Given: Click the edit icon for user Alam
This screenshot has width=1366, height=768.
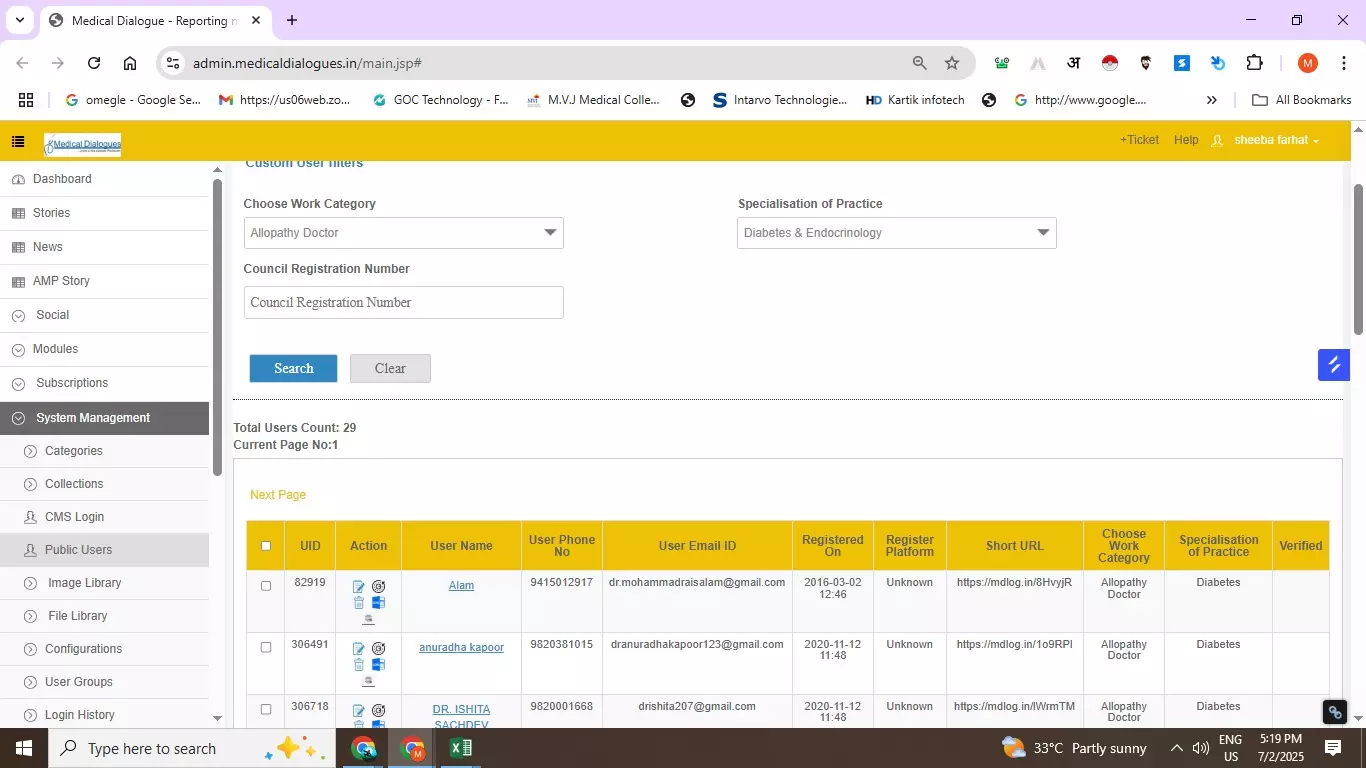Looking at the screenshot, I should coord(359,587).
